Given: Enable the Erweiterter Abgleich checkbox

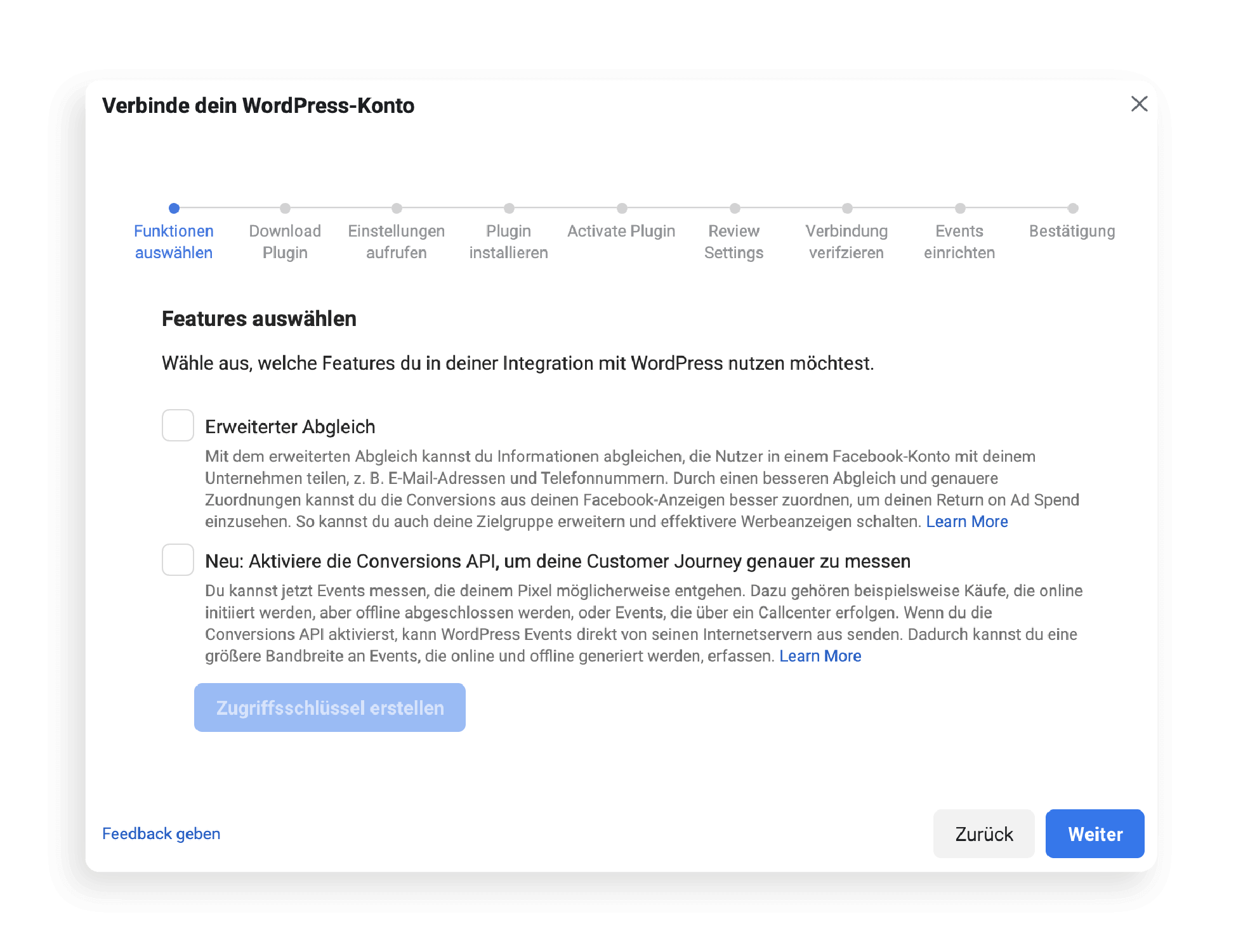Looking at the screenshot, I should [x=178, y=425].
